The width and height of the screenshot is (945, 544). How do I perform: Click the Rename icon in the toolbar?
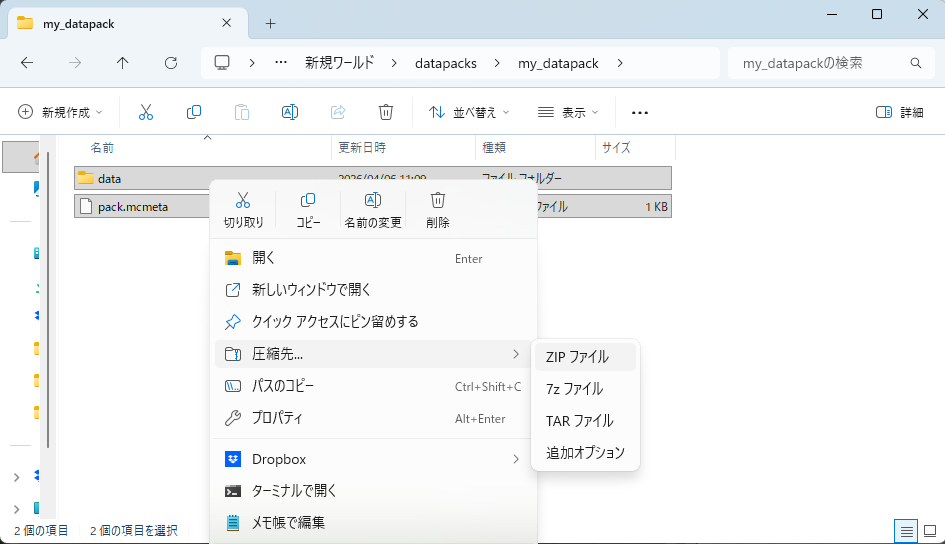coord(290,112)
